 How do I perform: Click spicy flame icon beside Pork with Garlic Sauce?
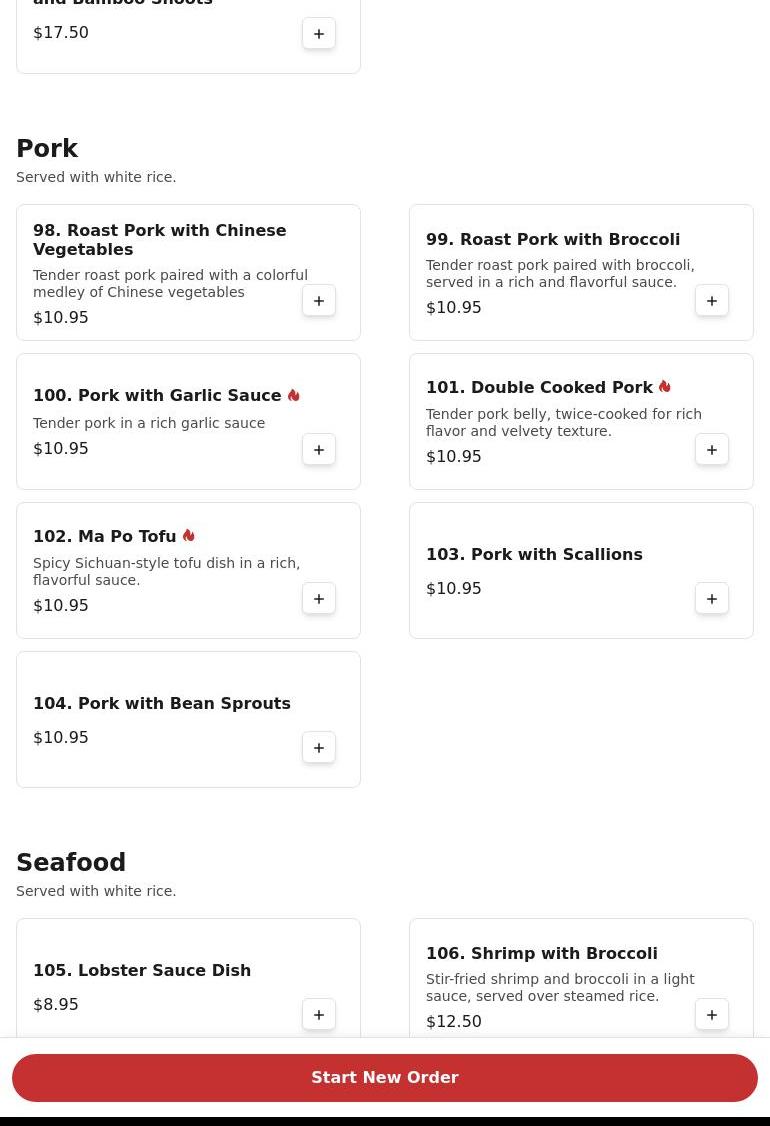click(294, 395)
